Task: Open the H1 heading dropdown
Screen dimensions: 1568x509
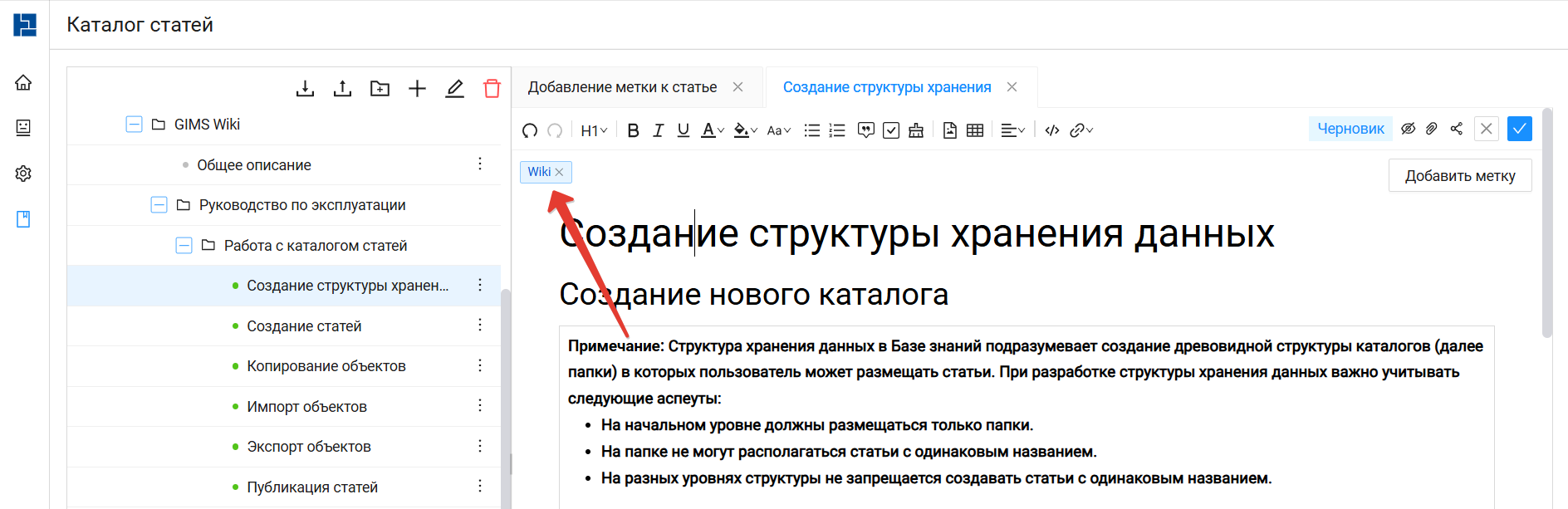Action: (594, 130)
